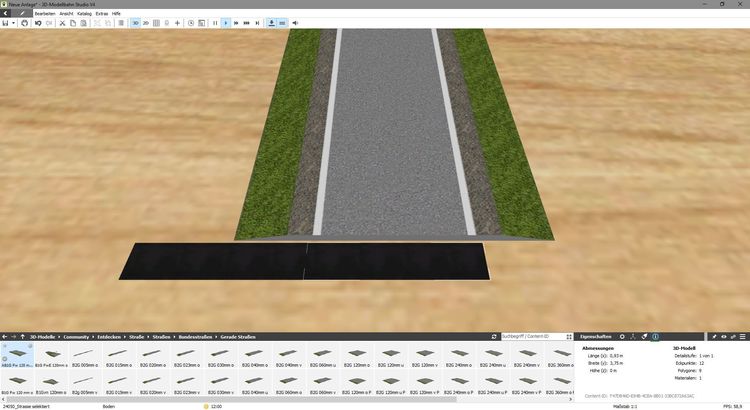750x410 pixels.
Task: Click the pin icon in properties panel
Action: click(714, 337)
